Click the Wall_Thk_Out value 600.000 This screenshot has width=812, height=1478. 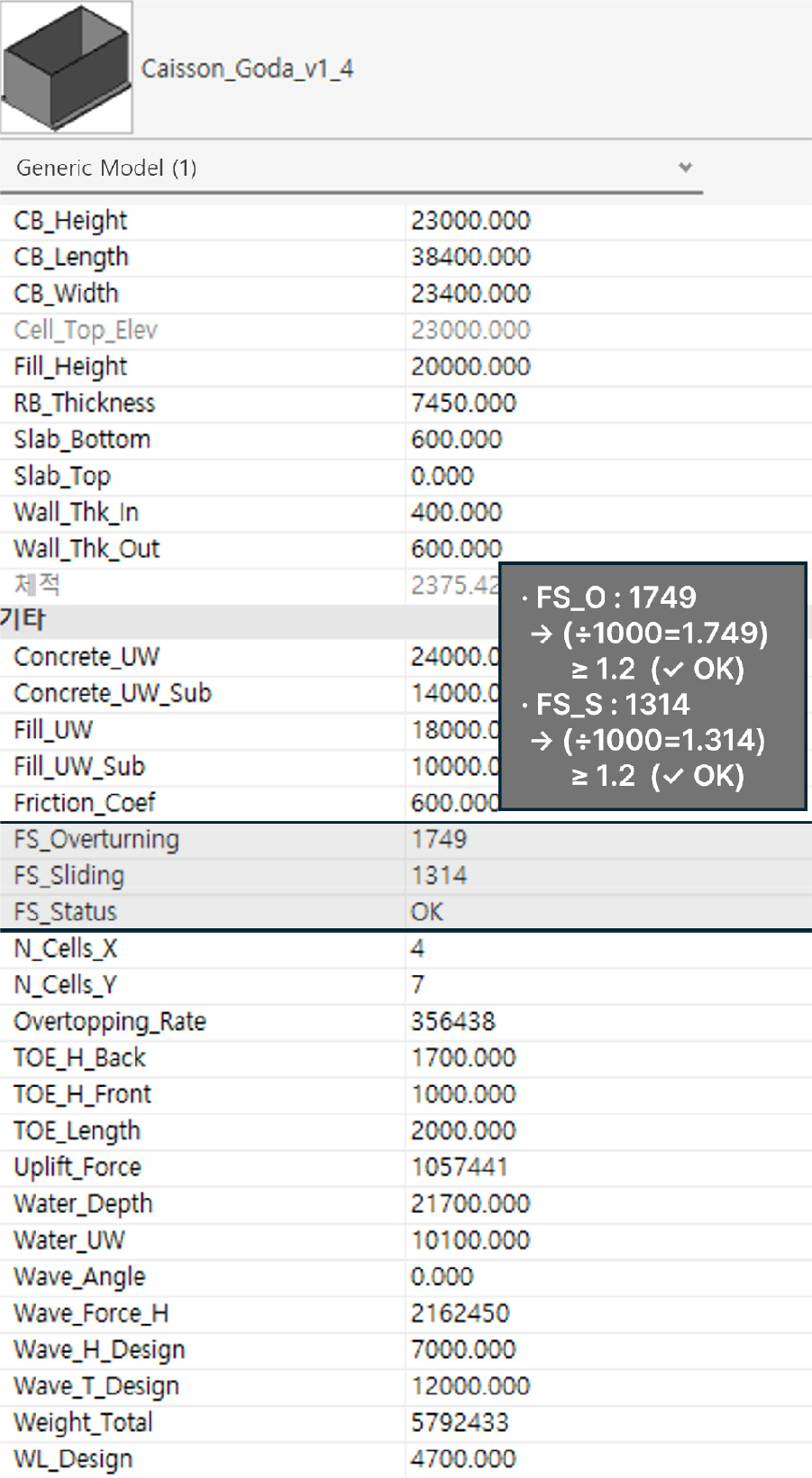click(x=456, y=549)
